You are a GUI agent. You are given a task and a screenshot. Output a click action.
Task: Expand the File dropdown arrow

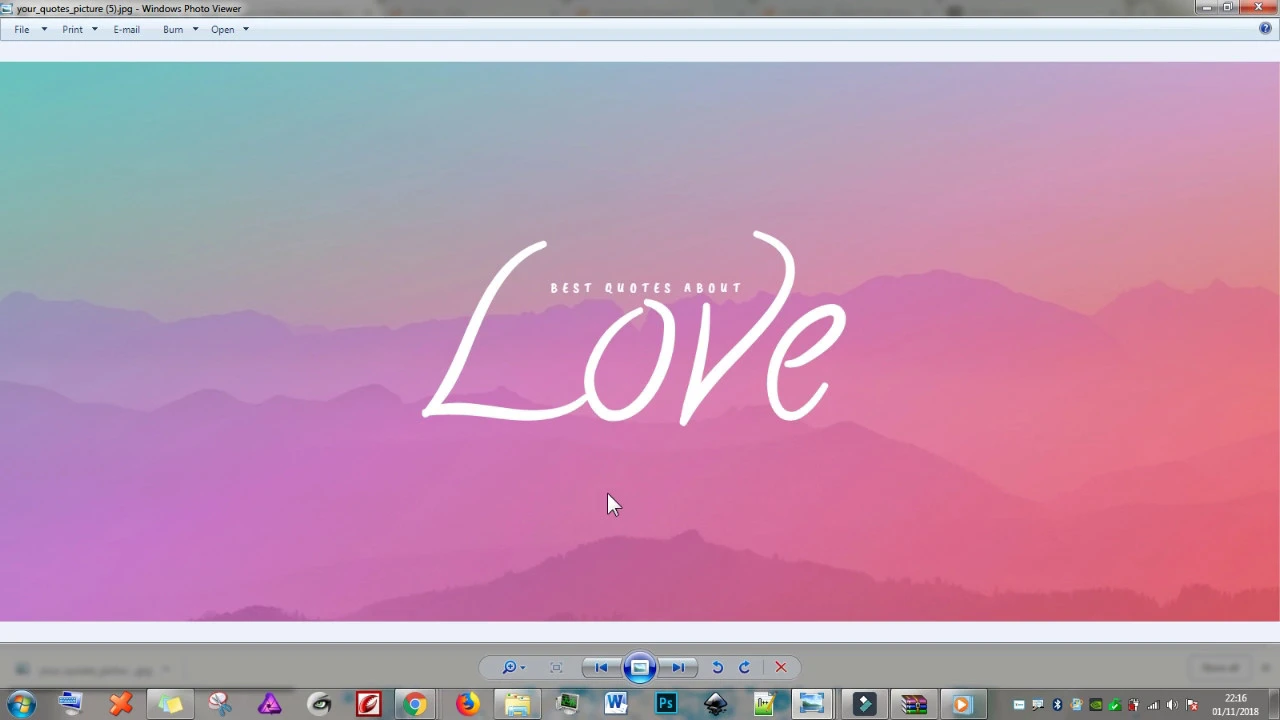pyautogui.click(x=44, y=29)
